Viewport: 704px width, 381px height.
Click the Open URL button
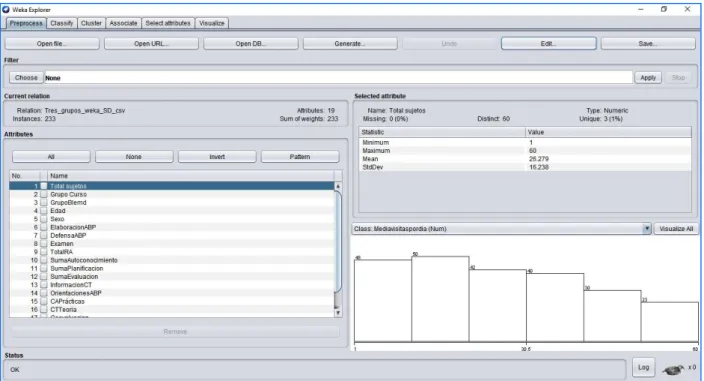click(151, 44)
